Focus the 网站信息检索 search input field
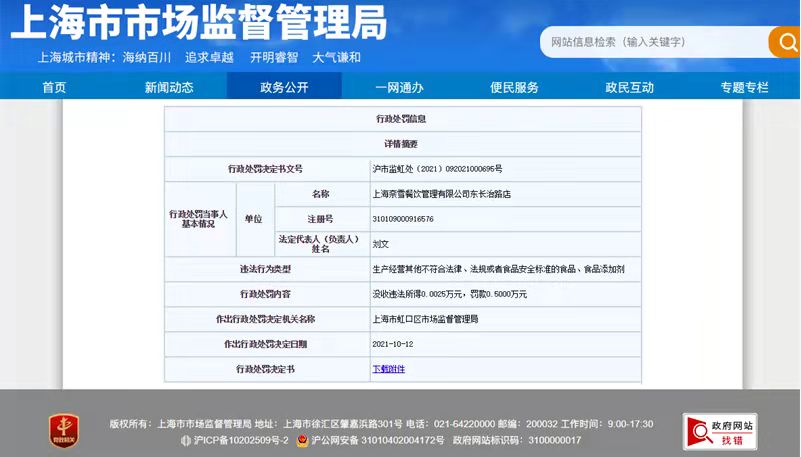 [654, 42]
